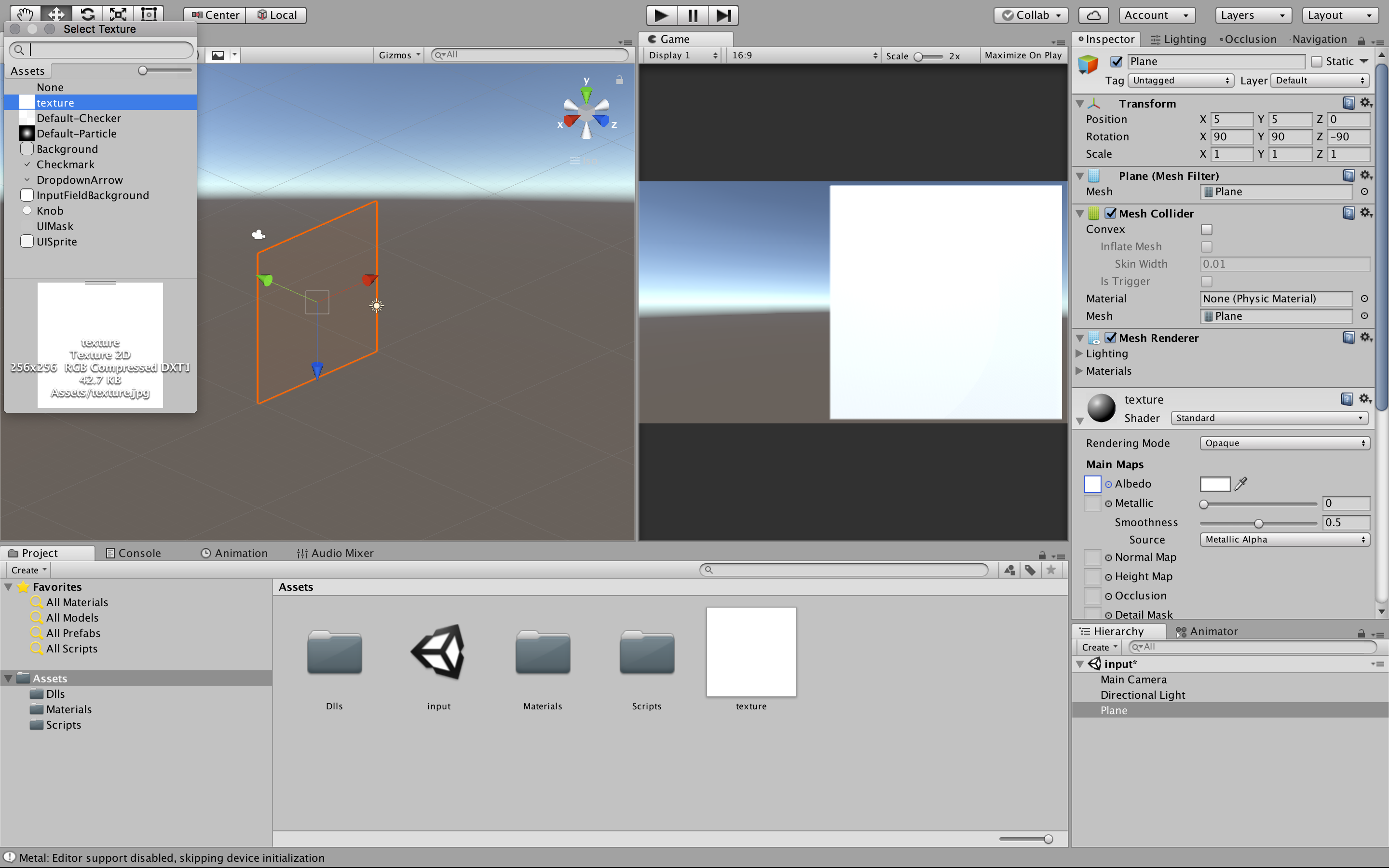Image resolution: width=1389 pixels, height=868 pixels.
Task: Click Maximize On Play button
Action: coord(1023,55)
